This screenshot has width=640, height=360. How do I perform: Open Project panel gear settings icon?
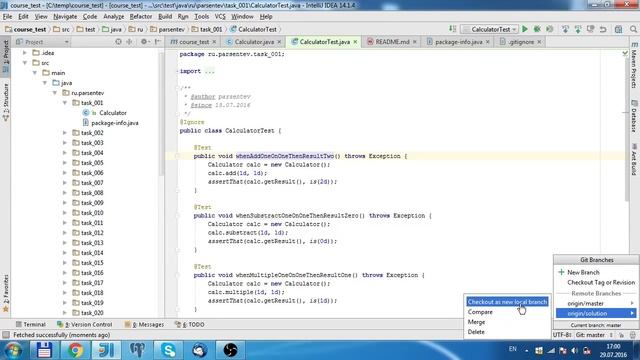(x=144, y=42)
